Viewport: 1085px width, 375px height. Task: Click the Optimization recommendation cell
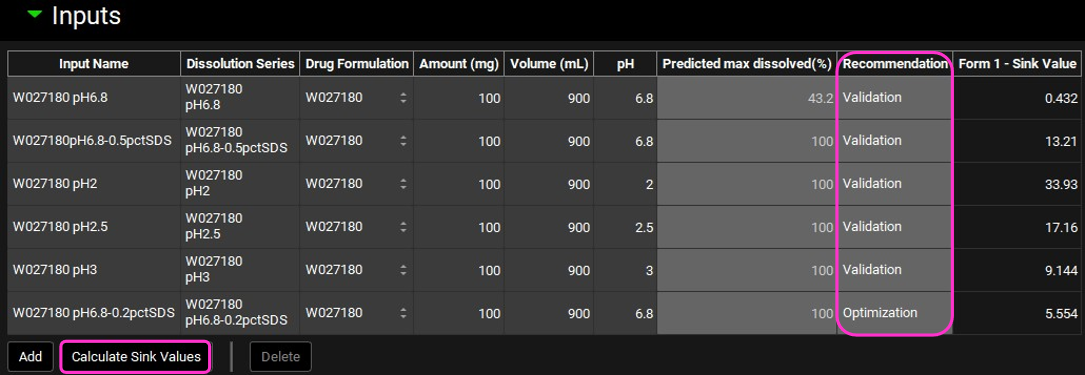(x=895, y=313)
